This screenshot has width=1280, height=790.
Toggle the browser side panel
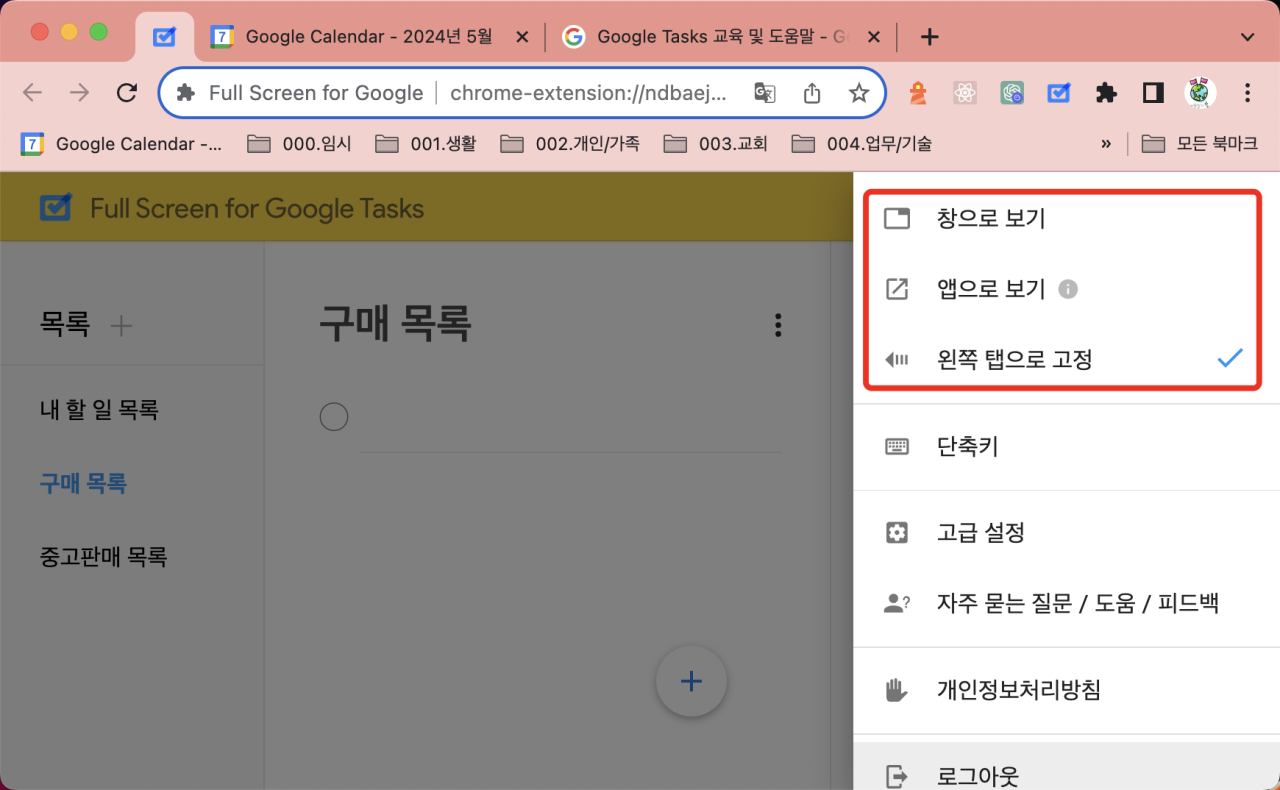pos(1153,93)
